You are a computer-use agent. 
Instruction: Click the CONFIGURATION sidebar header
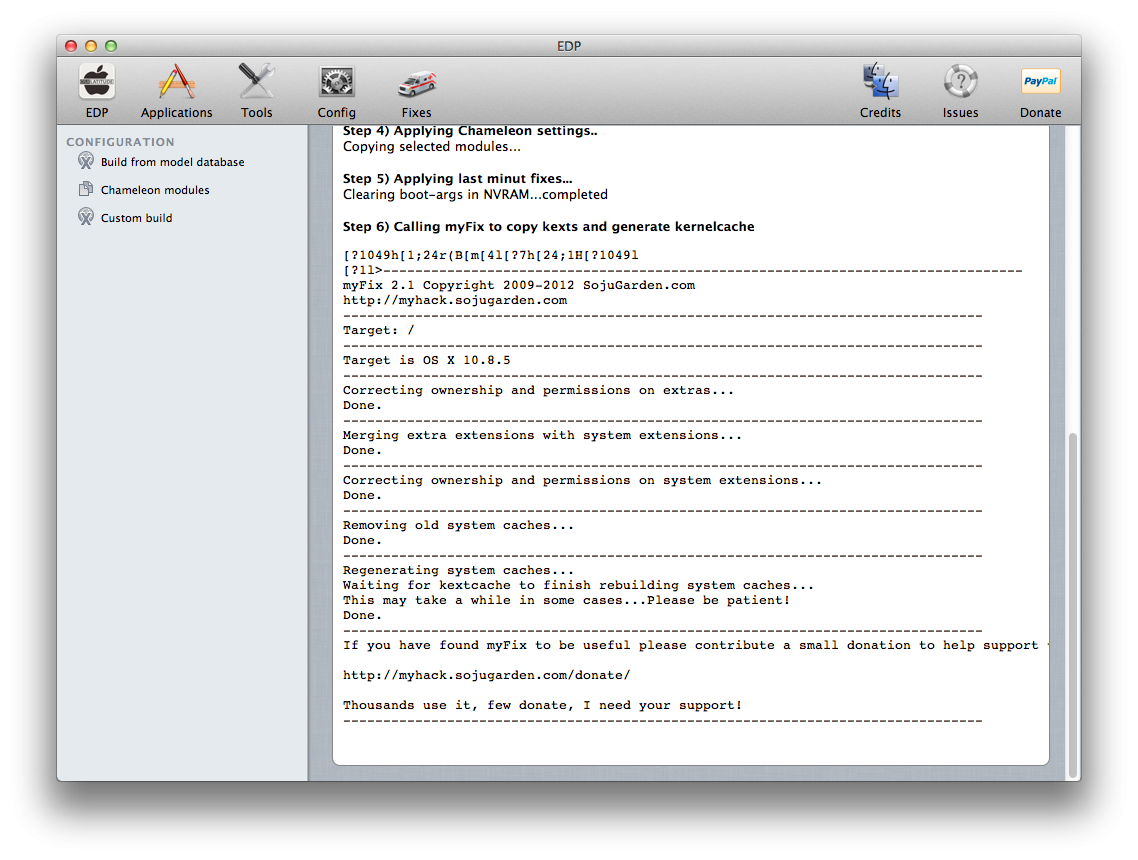pyautogui.click(x=120, y=142)
